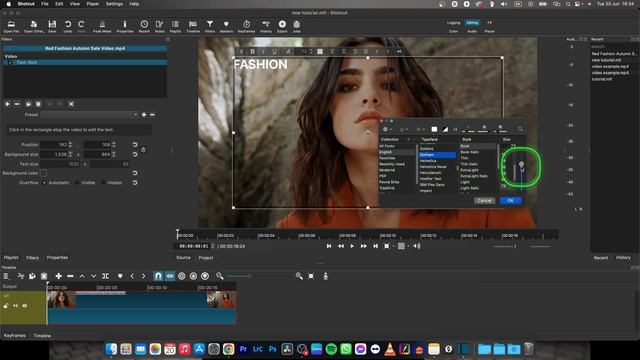Switch to the Properties tab at the bottom left
640x360 pixels.
pos(57,258)
